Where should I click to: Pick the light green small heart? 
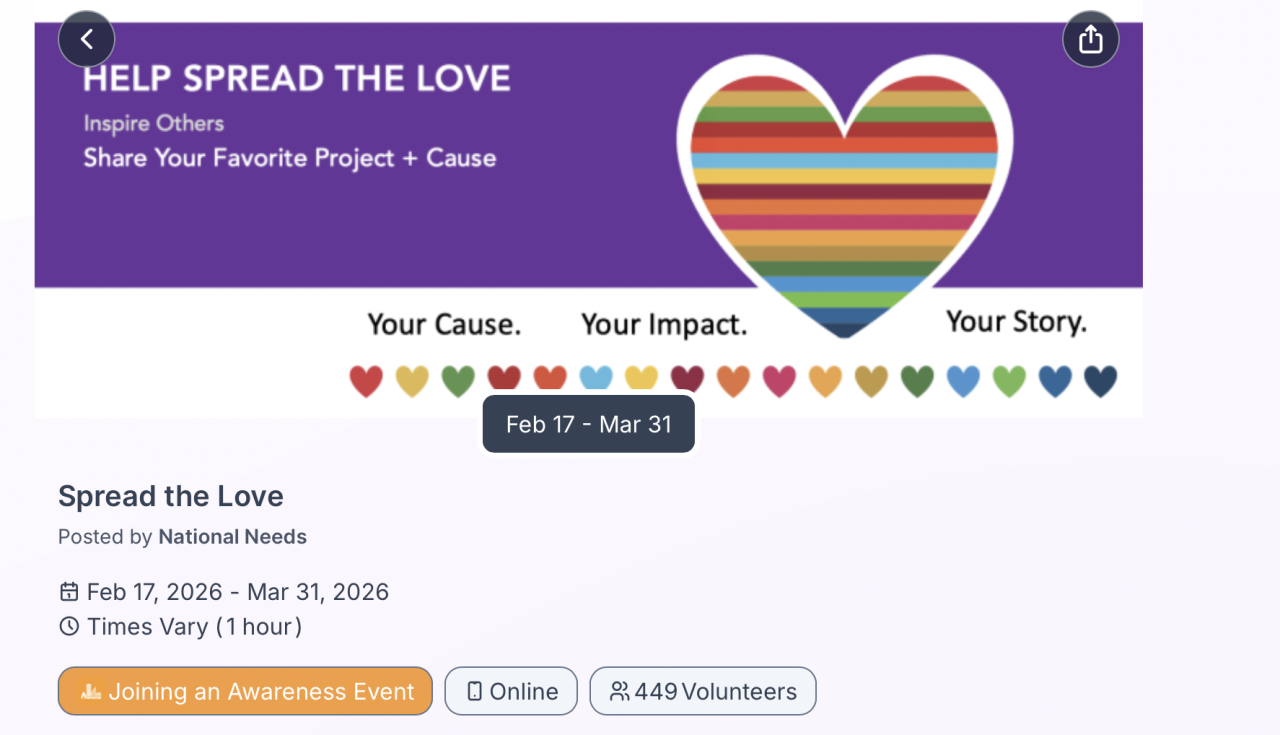1009,381
